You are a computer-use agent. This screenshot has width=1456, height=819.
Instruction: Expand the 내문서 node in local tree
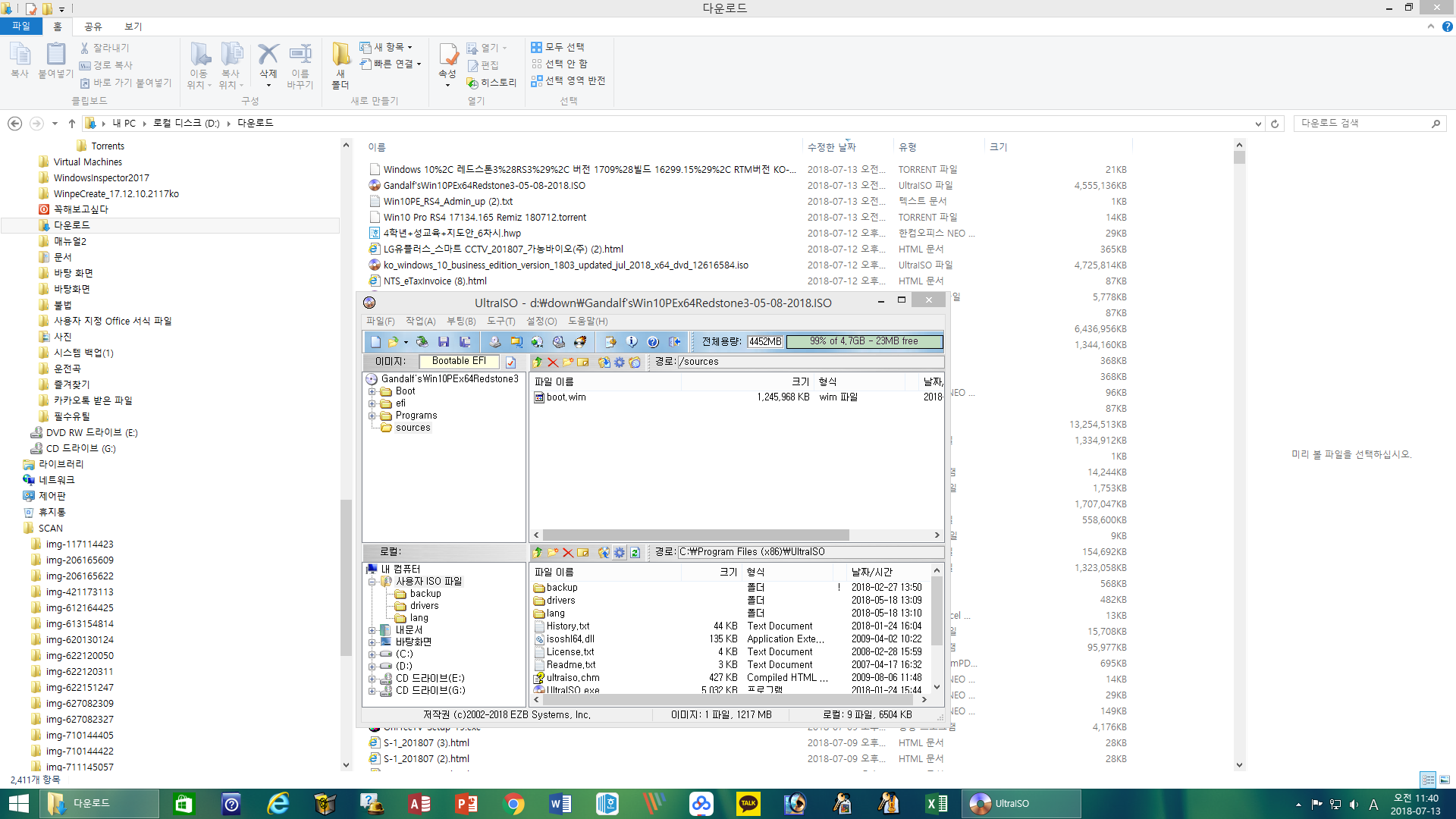click(x=372, y=631)
